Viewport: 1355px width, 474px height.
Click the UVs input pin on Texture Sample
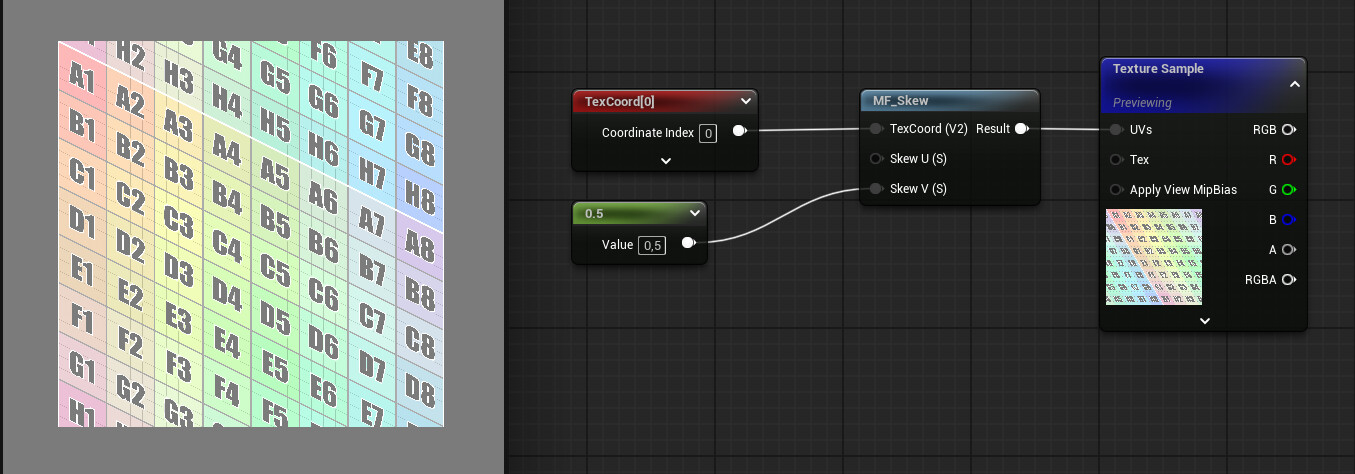(x=1116, y=129)
